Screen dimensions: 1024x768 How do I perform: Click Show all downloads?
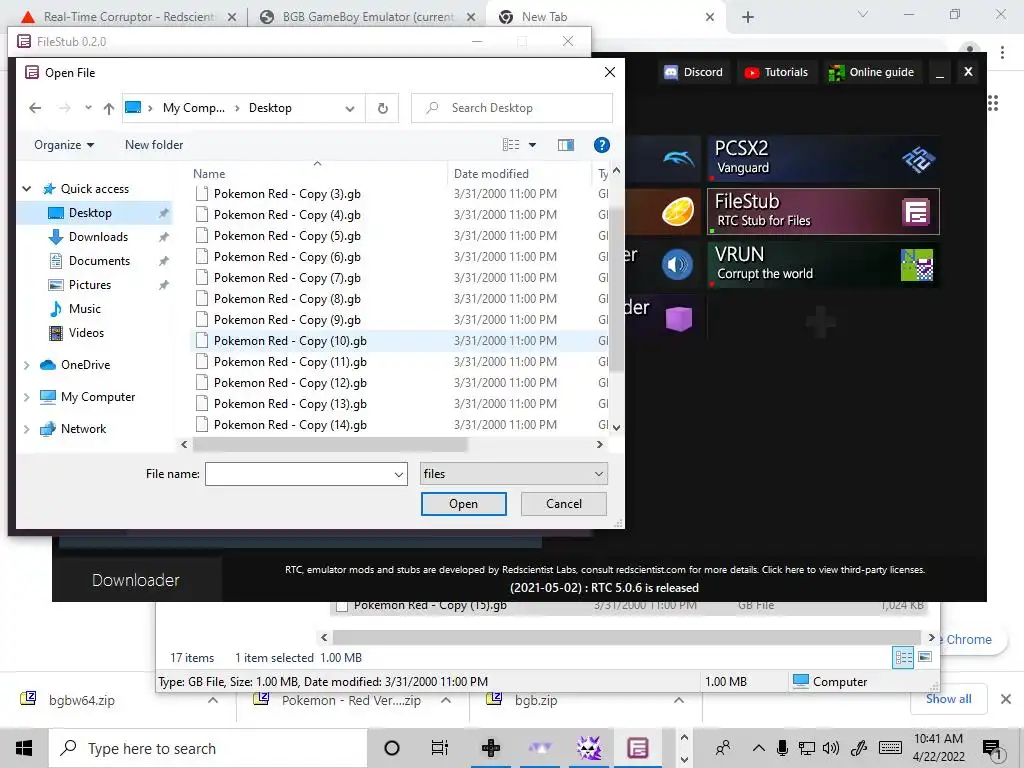click(948, 699)
